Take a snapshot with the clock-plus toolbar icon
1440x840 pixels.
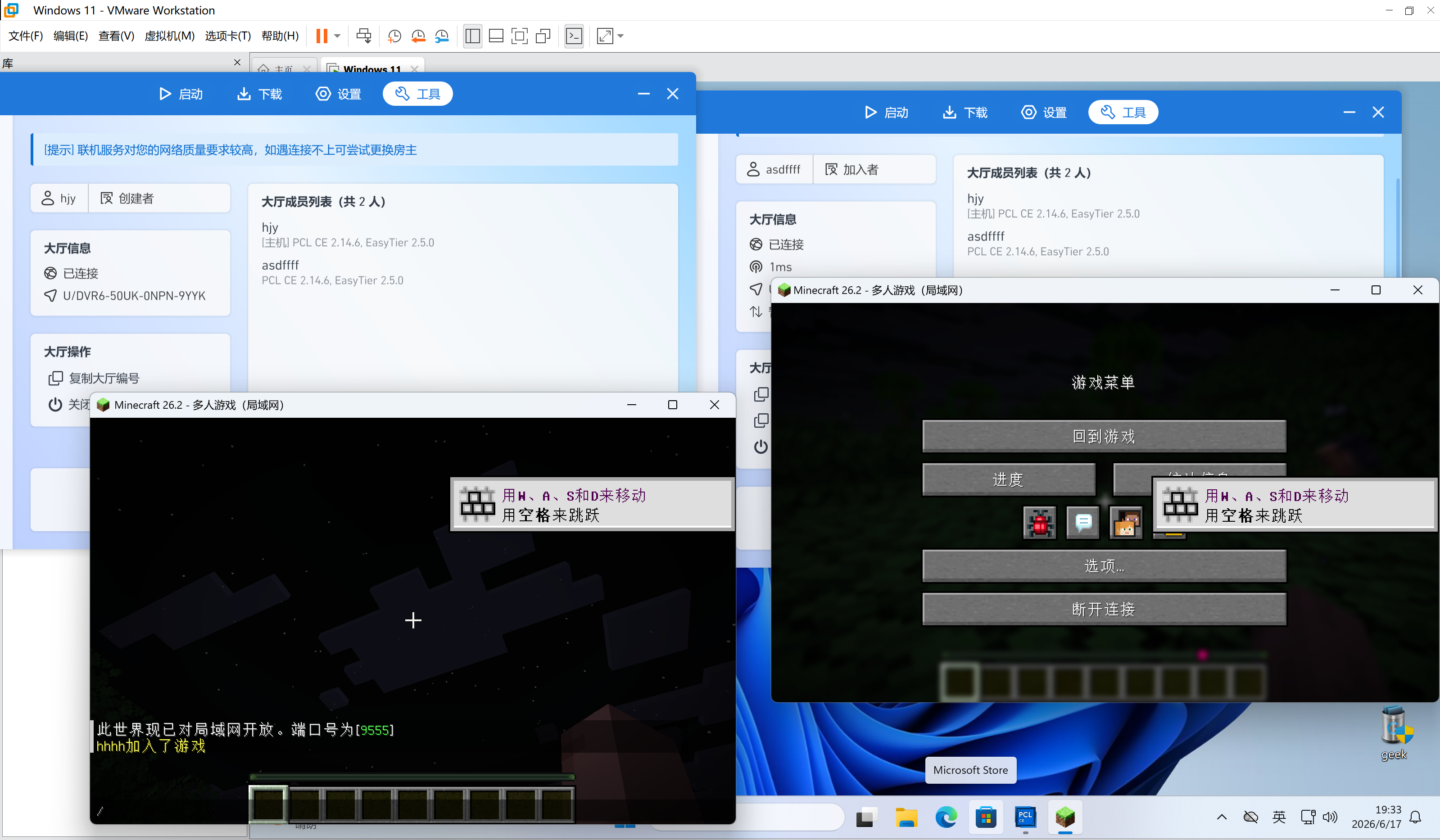(x=394, y=36)
